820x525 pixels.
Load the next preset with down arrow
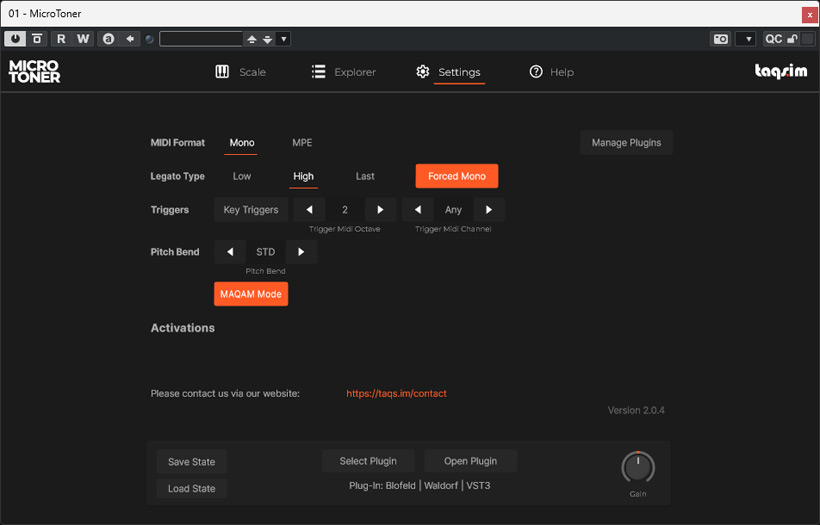pos(267,39)
